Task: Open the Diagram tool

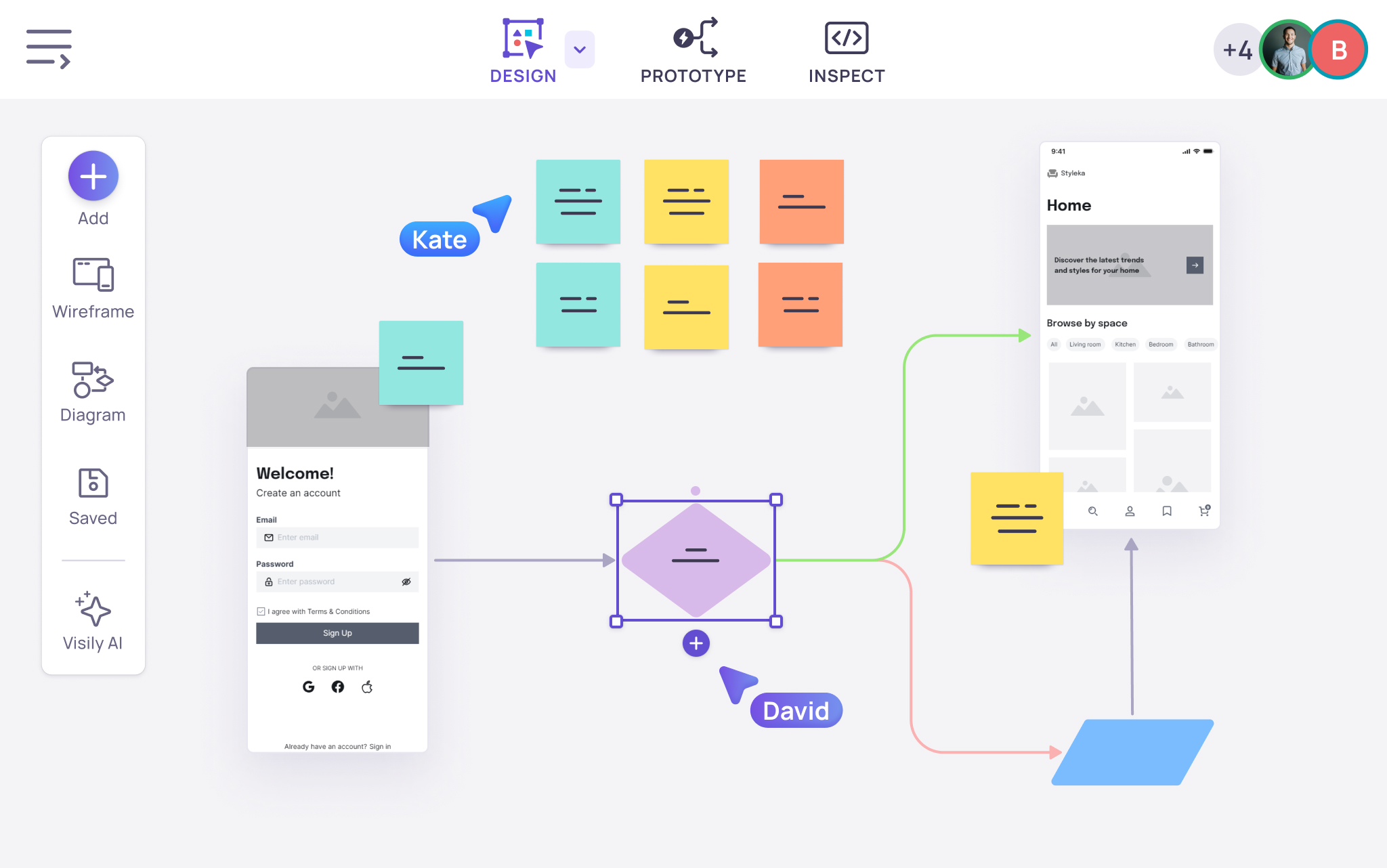Action: coord(92,390)
